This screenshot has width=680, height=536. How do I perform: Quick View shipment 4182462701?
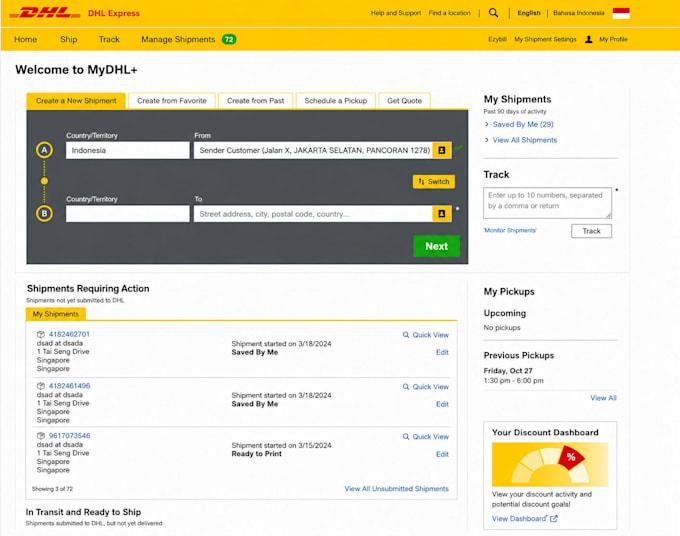click(x=425, y=335)
